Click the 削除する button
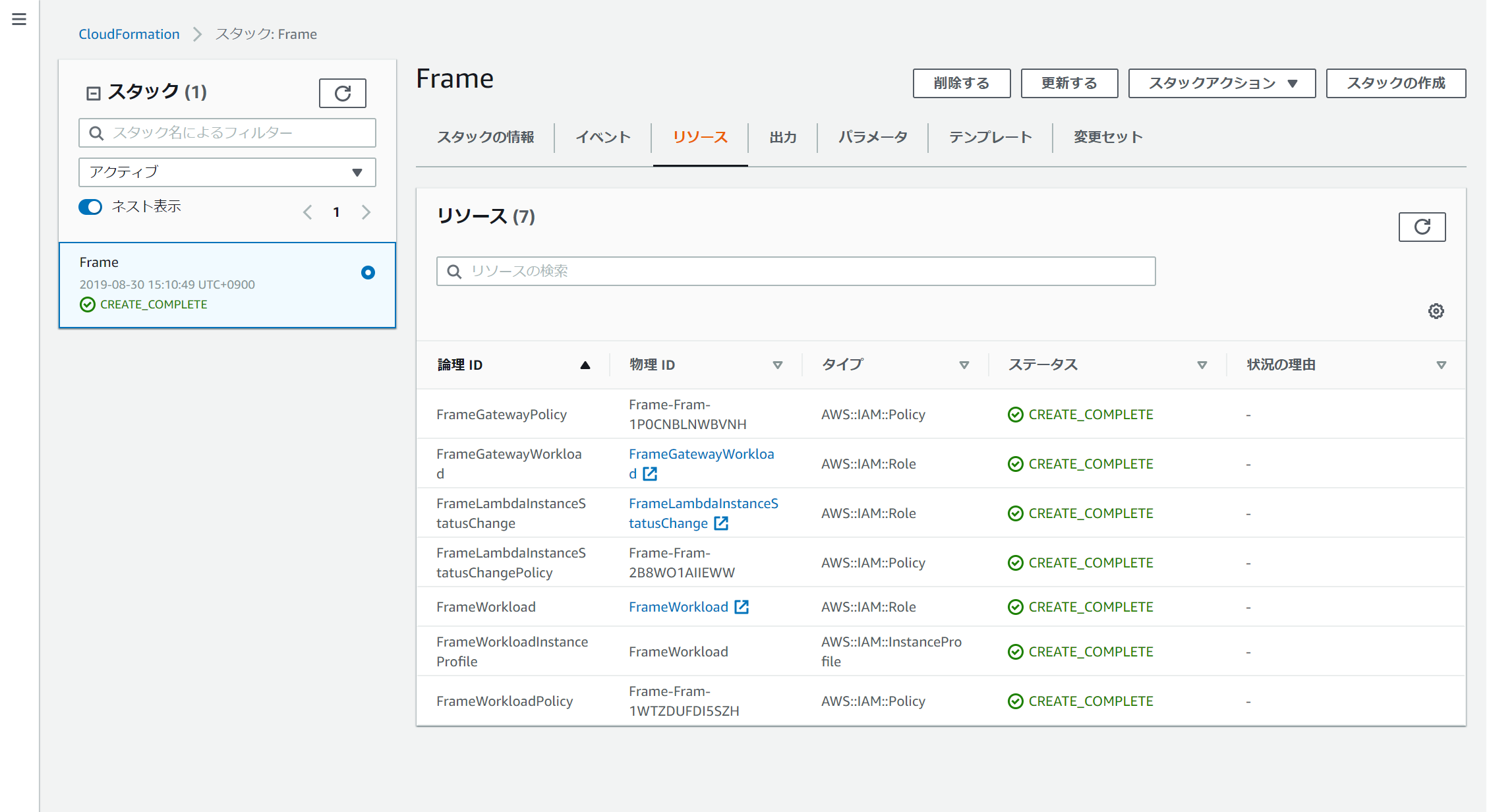Viewport: 1487px width, 812px height. coord(962,83)
